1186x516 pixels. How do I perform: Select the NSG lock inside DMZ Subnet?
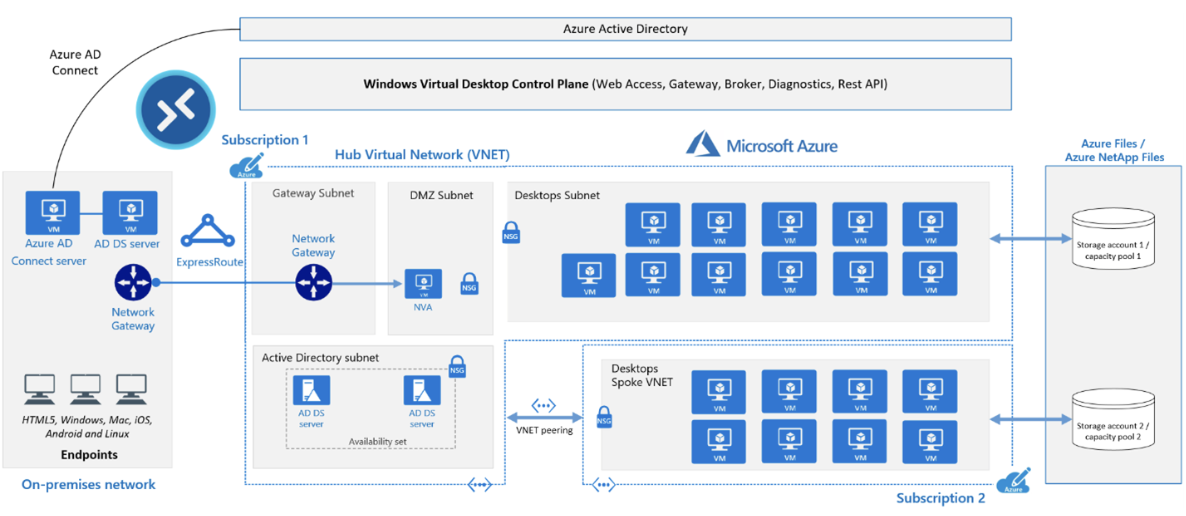[469, 284]
